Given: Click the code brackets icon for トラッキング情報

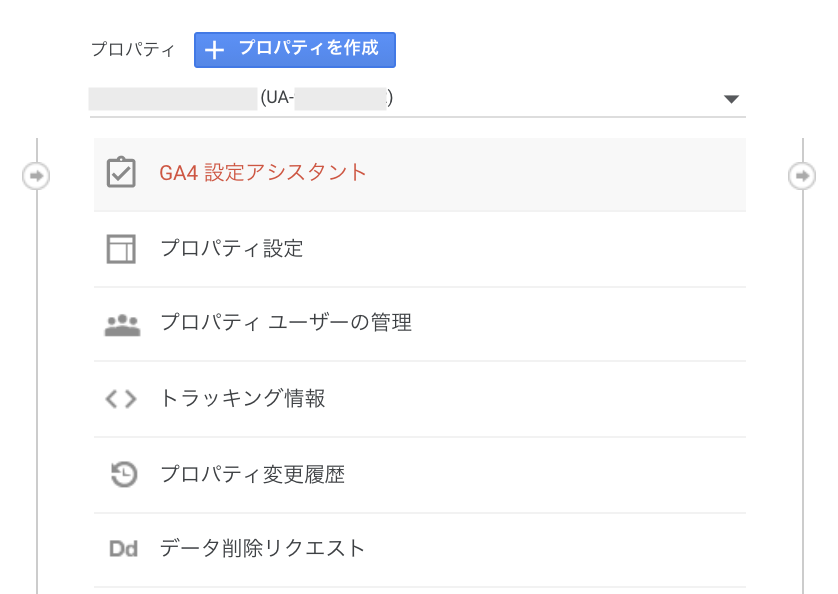Looking at the screenshot, I should coord(121,399).
